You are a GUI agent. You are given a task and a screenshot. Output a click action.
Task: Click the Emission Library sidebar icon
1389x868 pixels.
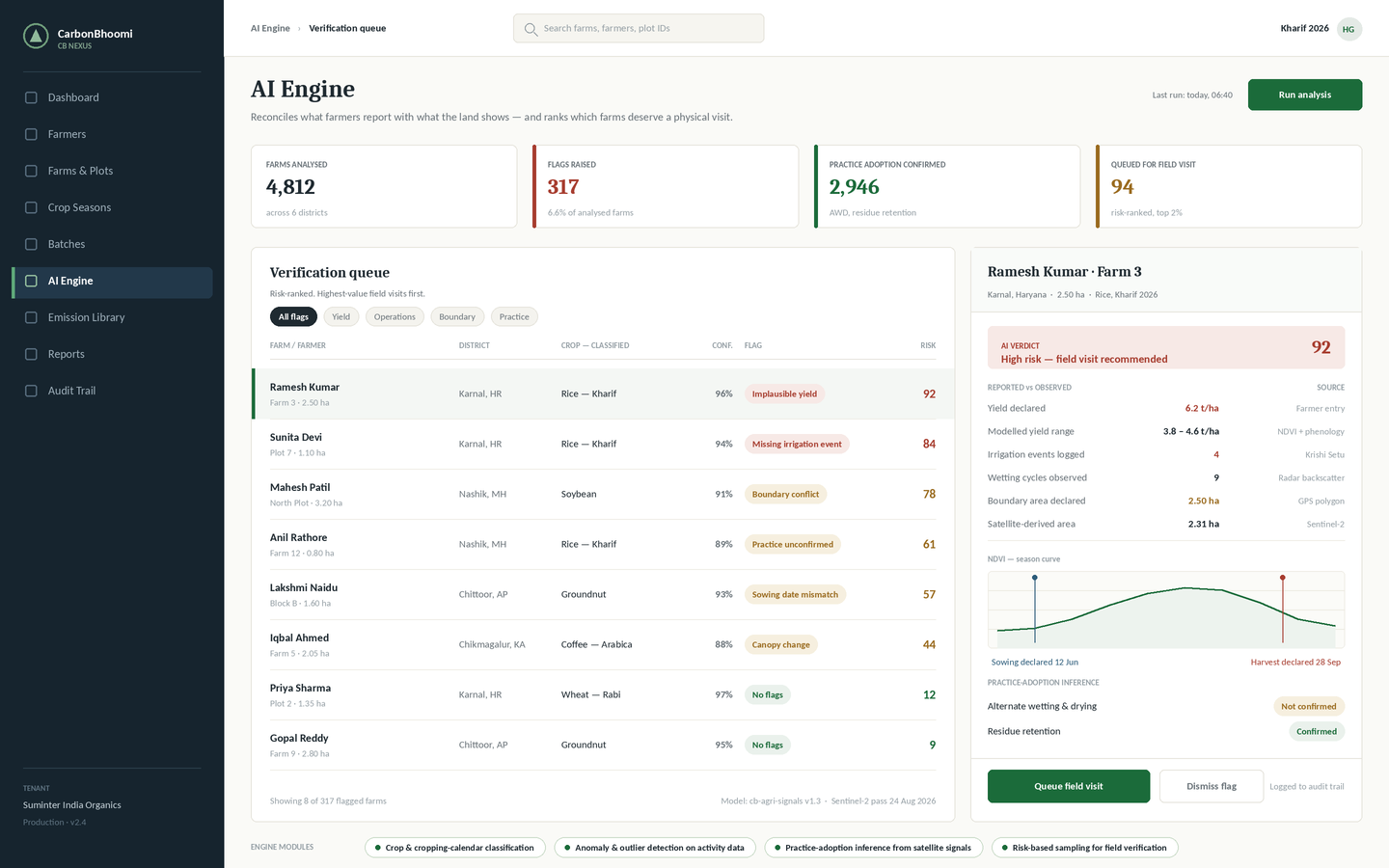(x=31, y=317)
